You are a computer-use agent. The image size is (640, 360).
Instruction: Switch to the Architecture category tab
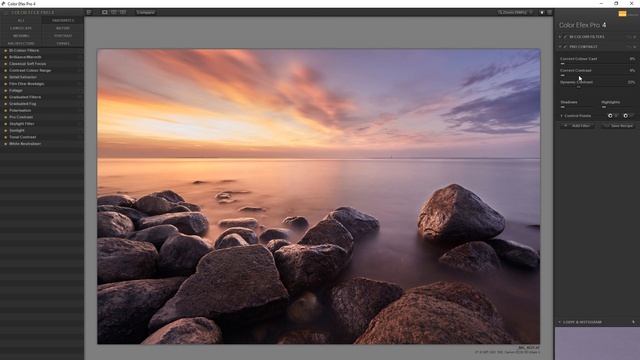tap(21, 43)
